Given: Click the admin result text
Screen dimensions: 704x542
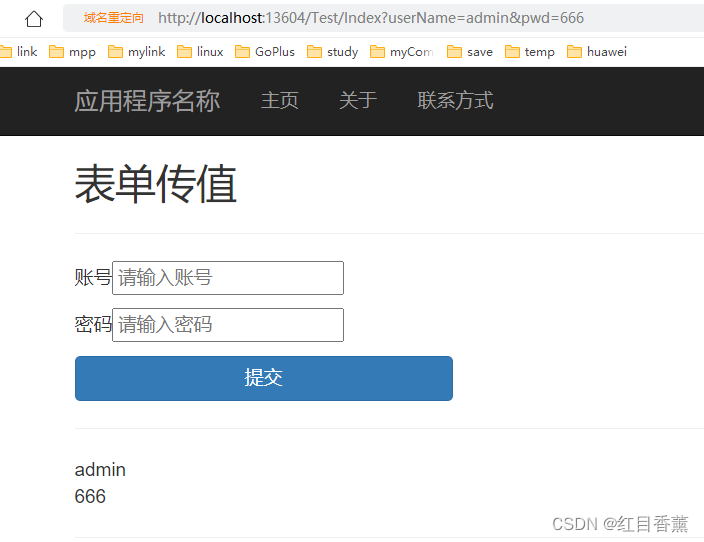Looking at the screenshot, I should (100, 470).
